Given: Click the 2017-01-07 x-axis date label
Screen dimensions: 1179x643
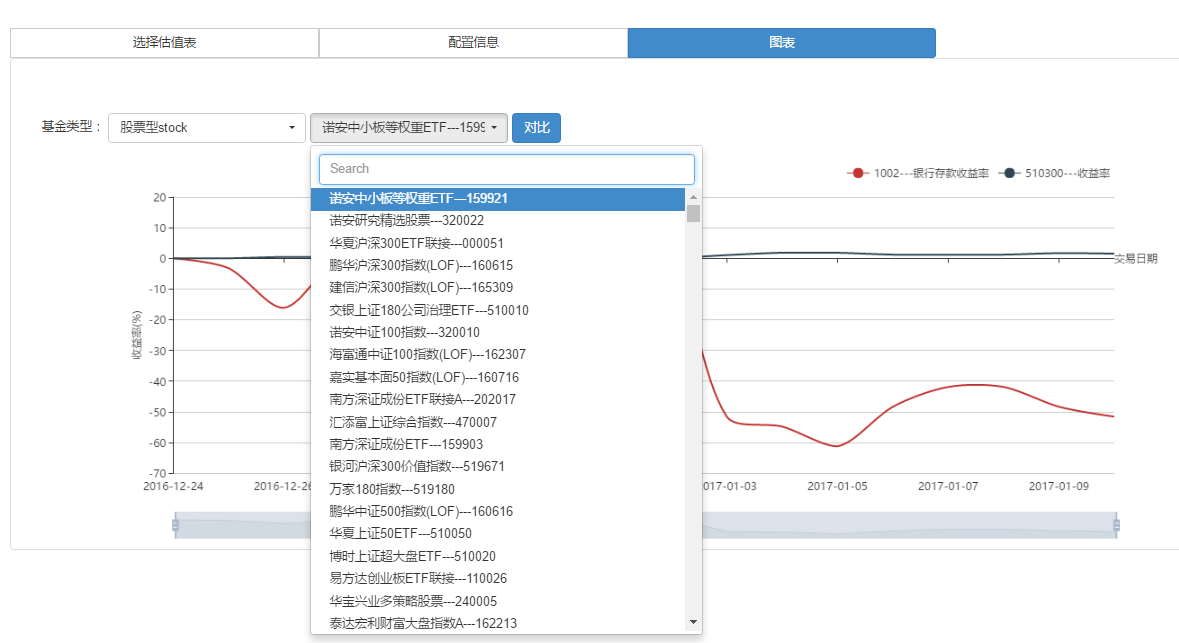Looking at the screenshot, I should point(947,487).
